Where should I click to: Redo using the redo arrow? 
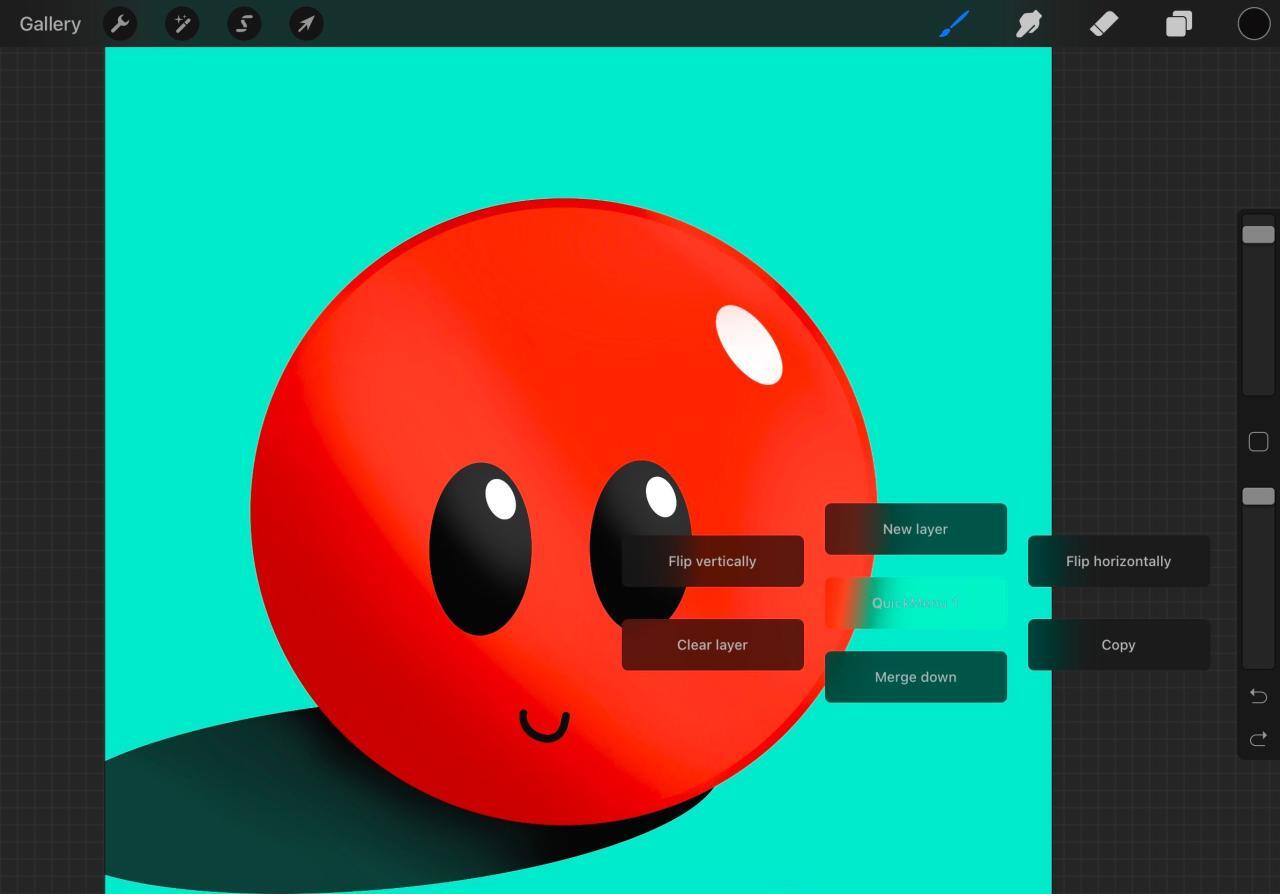(x=1259, y=740)
